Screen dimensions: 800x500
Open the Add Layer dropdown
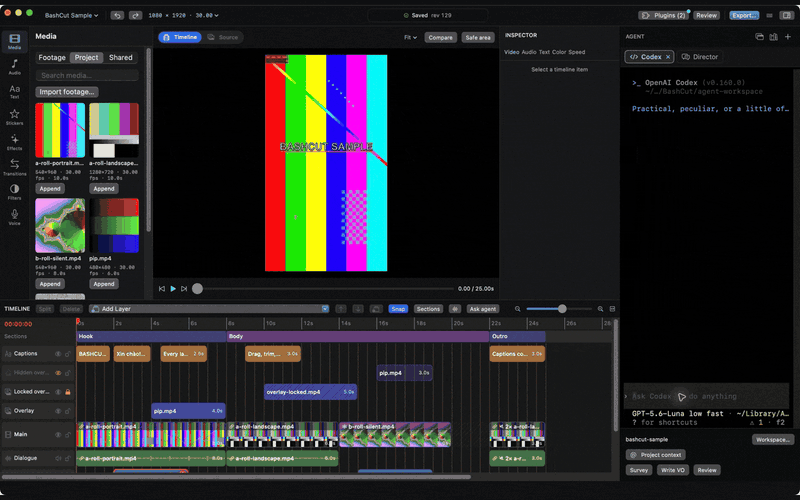pos(209,309)
